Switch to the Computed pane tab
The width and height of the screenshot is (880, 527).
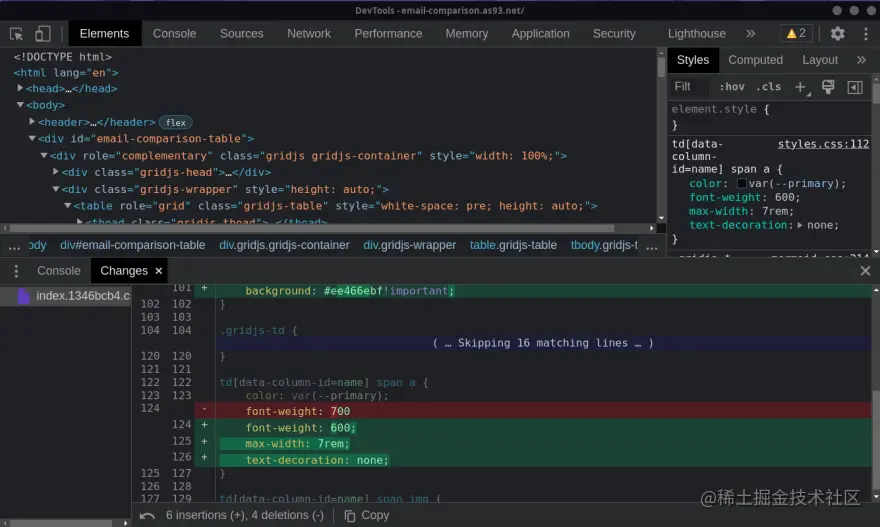pyautogui.click(x=755, y=60)
